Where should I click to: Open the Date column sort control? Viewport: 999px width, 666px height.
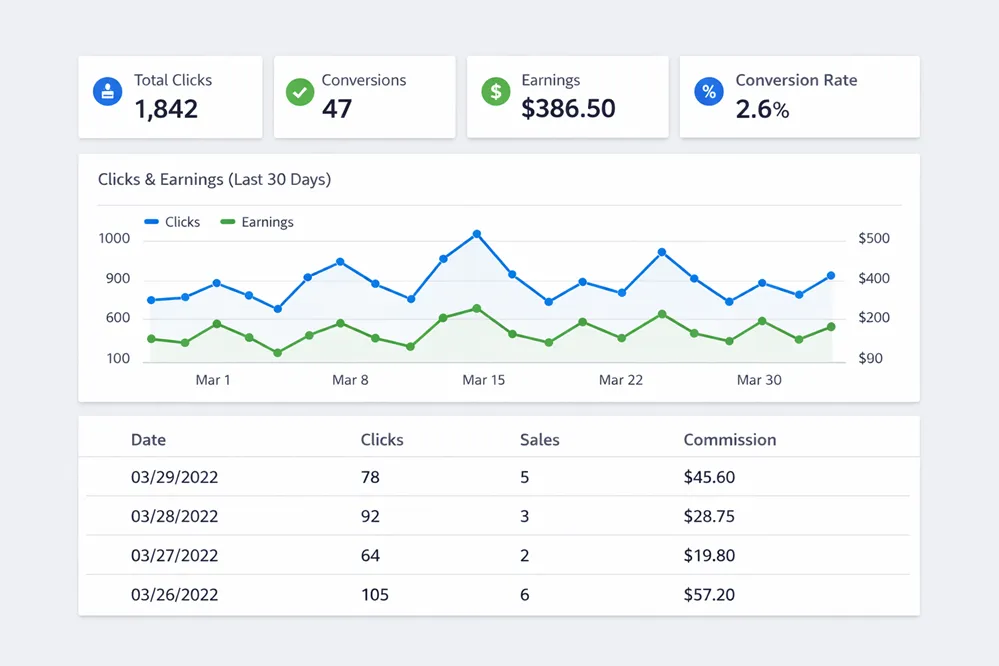tap(148, 439)
